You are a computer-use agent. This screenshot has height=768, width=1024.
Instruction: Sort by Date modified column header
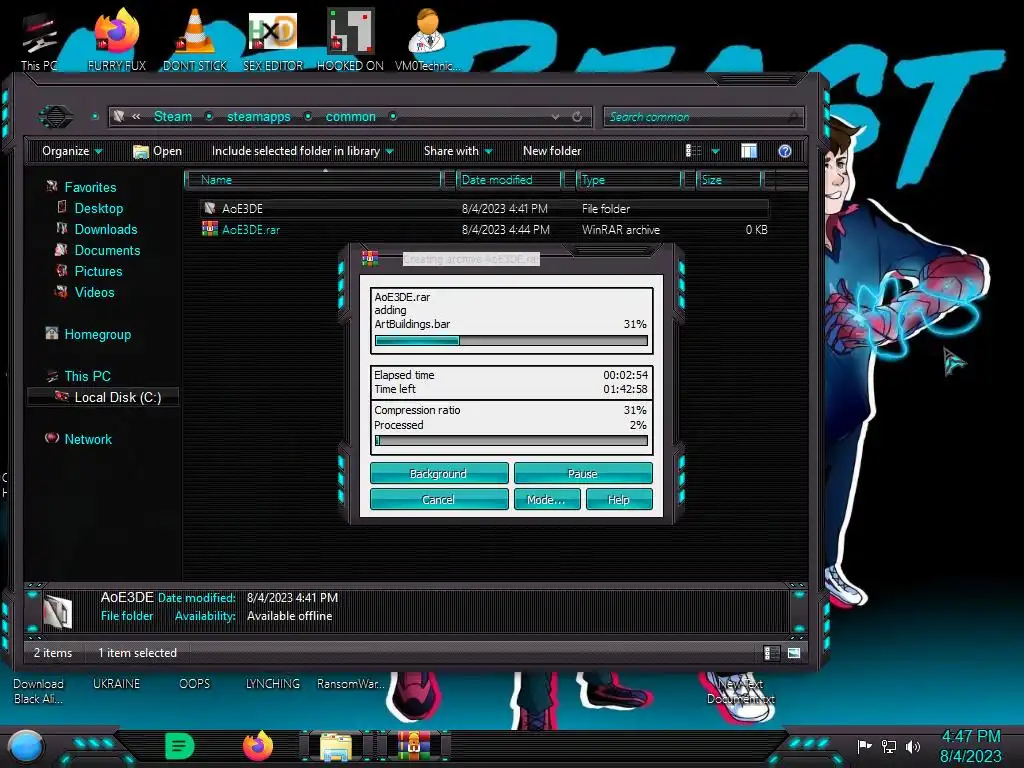coord(509,180)
